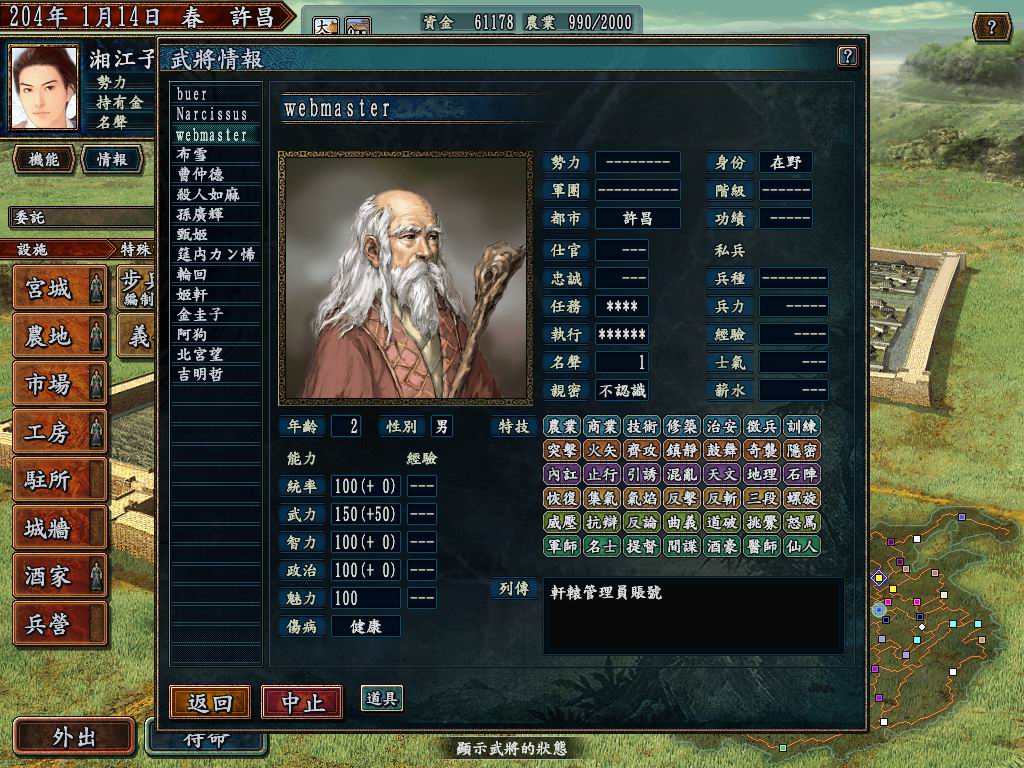Screen dimensions: 1024x768
Task: Click the top-right corner help question mark
Action: click(x=991, y=27)
